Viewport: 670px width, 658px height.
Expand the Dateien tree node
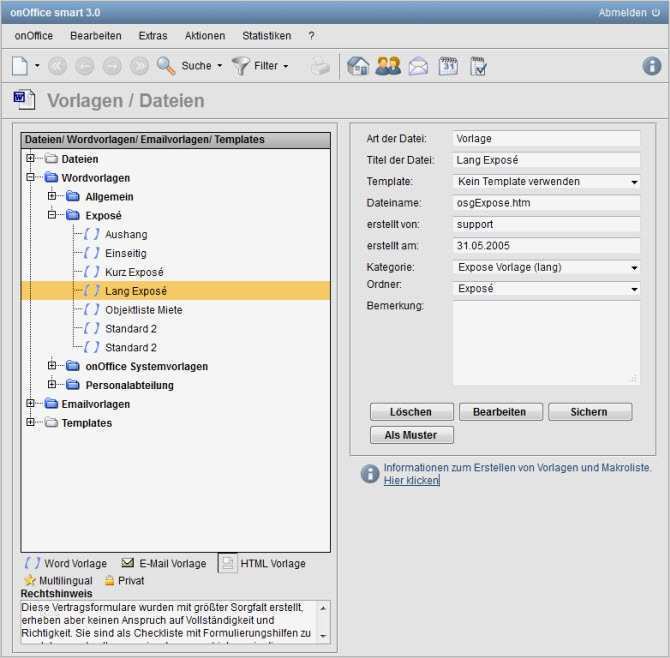click(x=30, y=159)
